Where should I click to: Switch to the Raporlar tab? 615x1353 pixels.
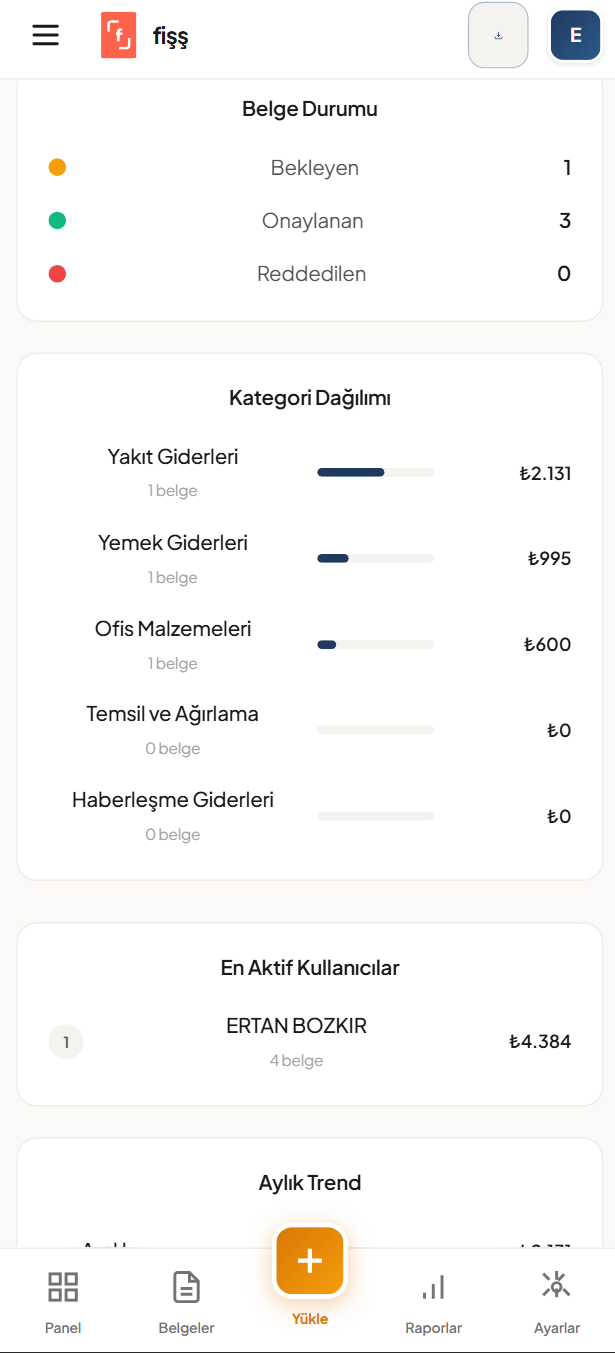click(x=433, y=1300)
